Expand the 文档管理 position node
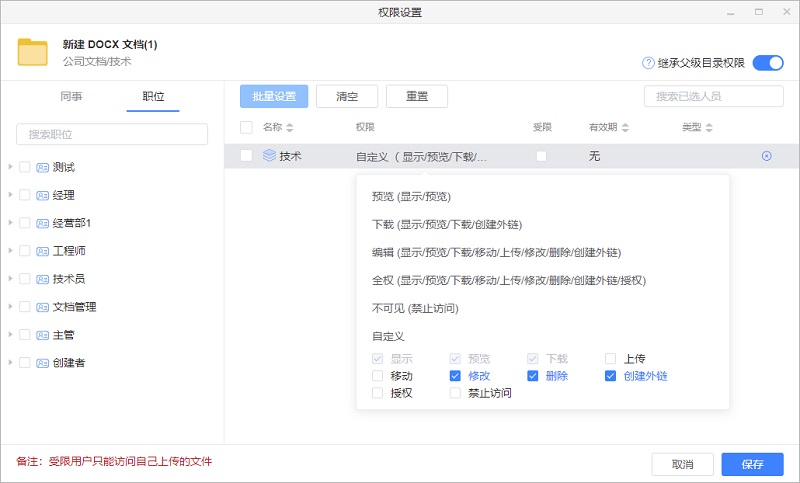This screenshot has height=483, width=800. click(10, 307)
